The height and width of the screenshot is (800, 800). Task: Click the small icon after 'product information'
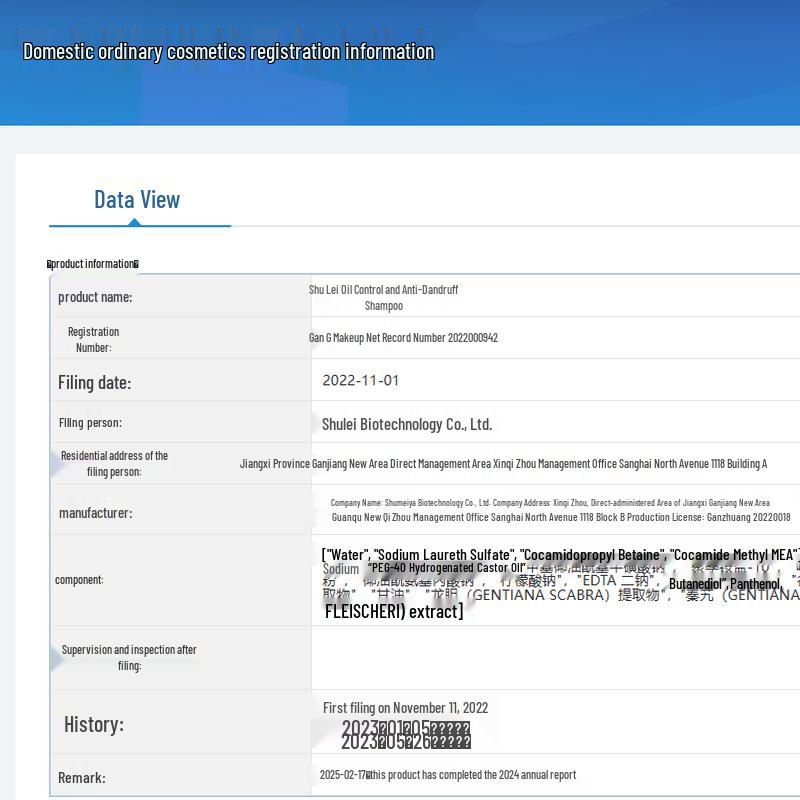pyautogui.click(x=136, y=265)
